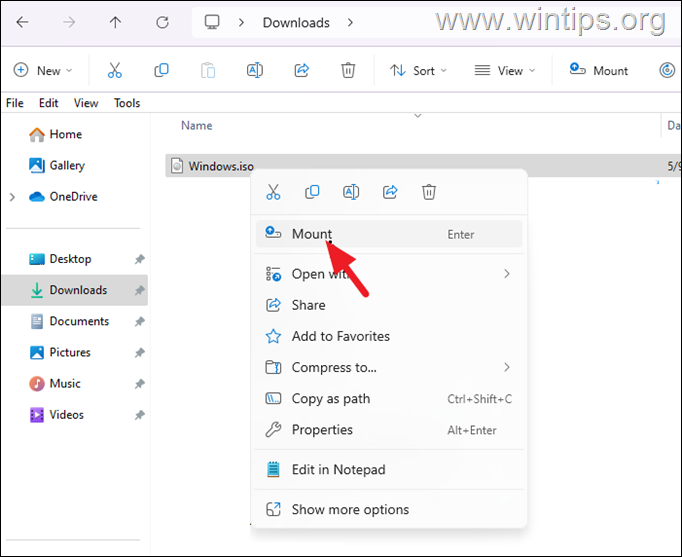Expand Open with submenu
The height and width of the screenshot is (557, 682).
click(389, 274)
